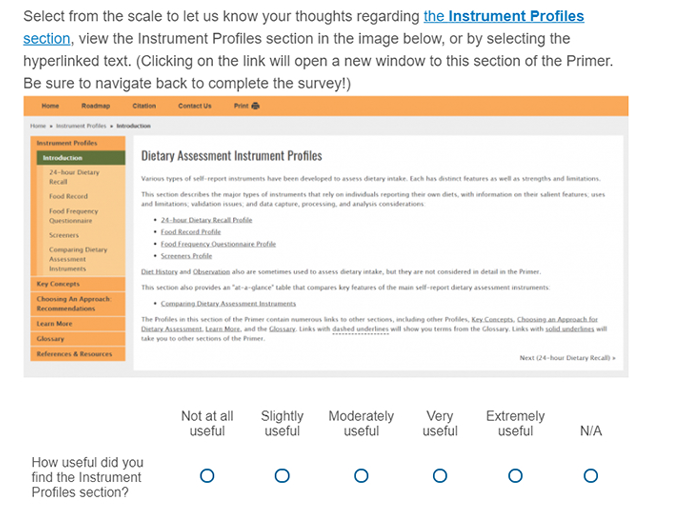This screenshot has height=517, width=686.
Task: Choose the N/A radio option
Action: [591, 476]
